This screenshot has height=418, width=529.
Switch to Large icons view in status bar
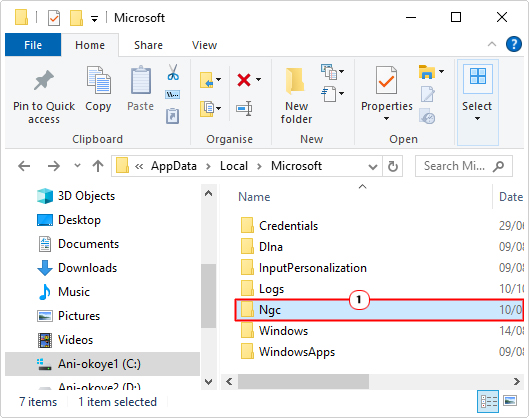510,401
